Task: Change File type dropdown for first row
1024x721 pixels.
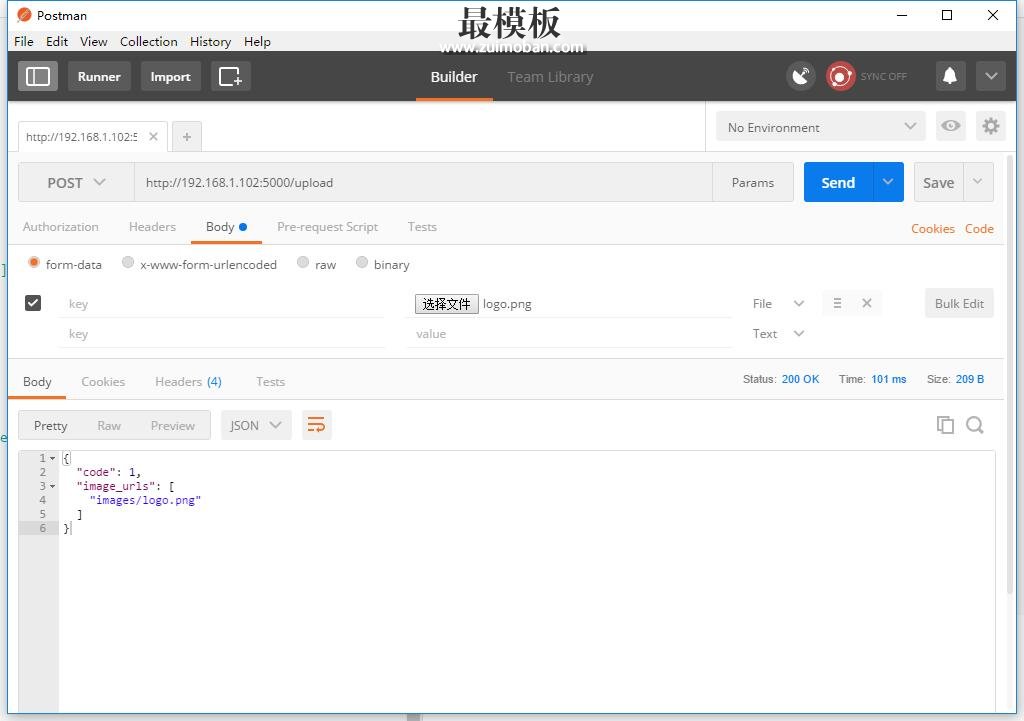Action: coord(778,304)
